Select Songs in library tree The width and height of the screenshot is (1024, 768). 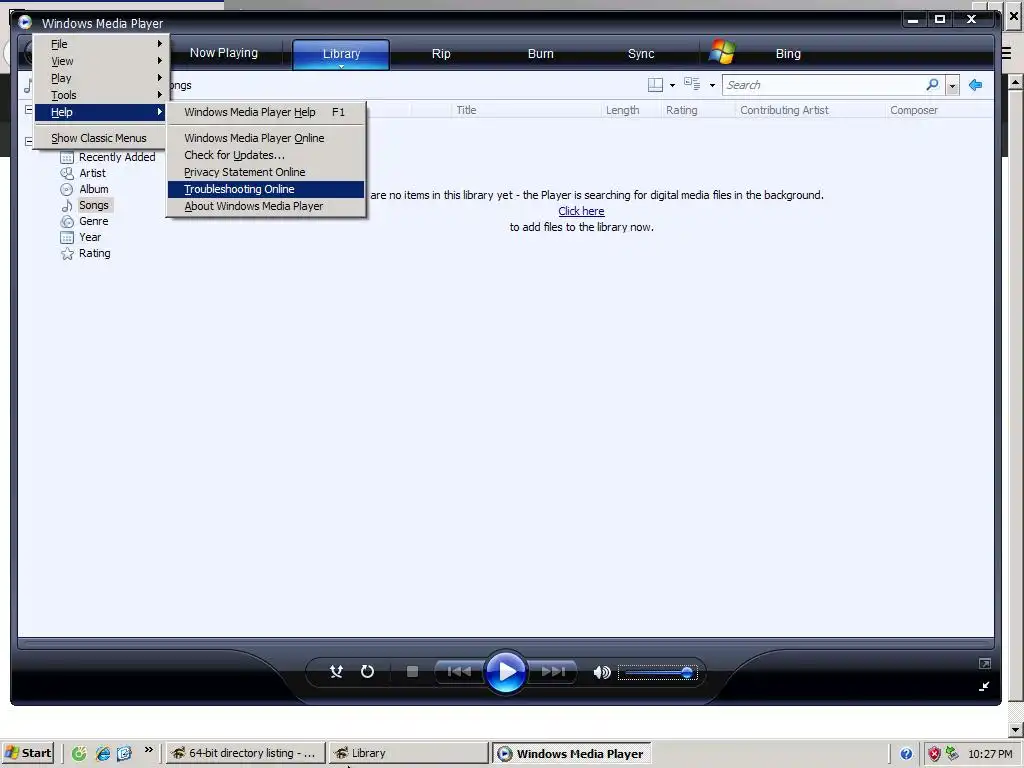pos(93,205)
